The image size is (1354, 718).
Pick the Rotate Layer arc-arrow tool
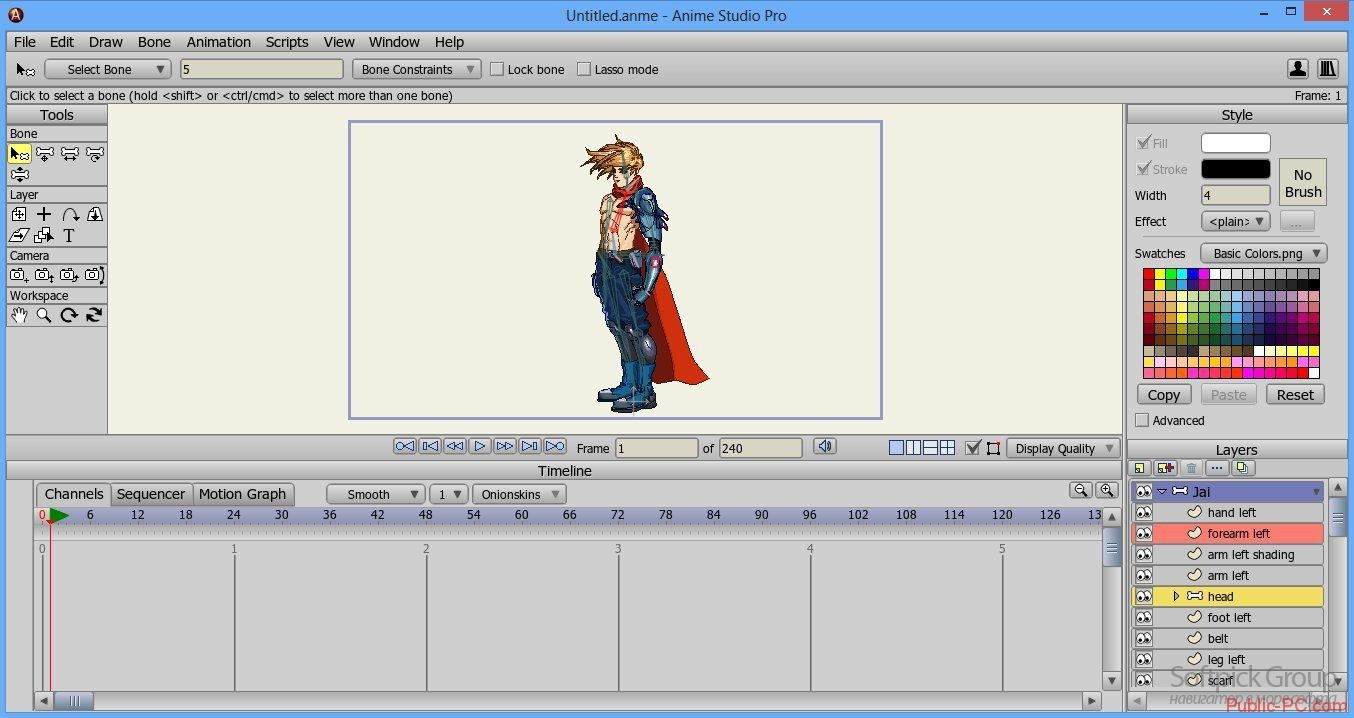pyautogui.click(x=70, y=214)
